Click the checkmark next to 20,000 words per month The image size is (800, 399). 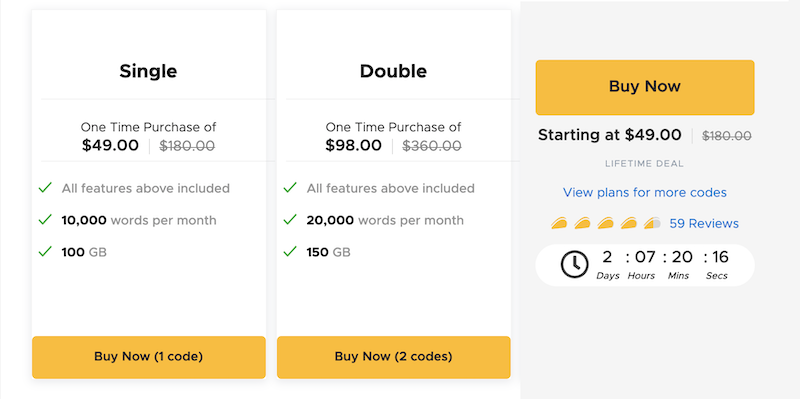pos(290,219)
